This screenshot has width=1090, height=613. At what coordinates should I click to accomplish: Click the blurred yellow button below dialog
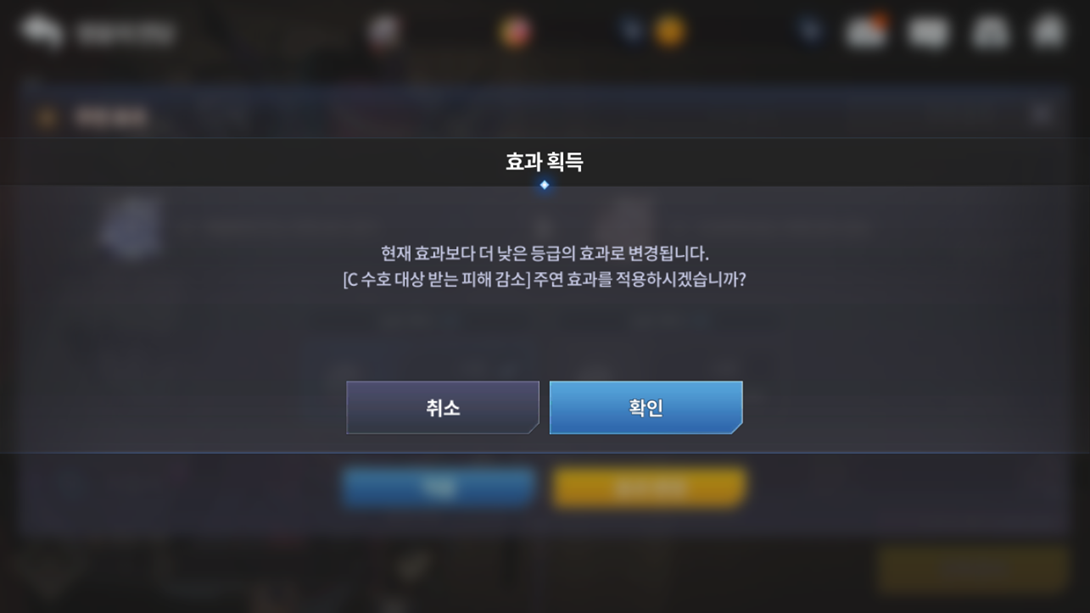click(649, 487)
